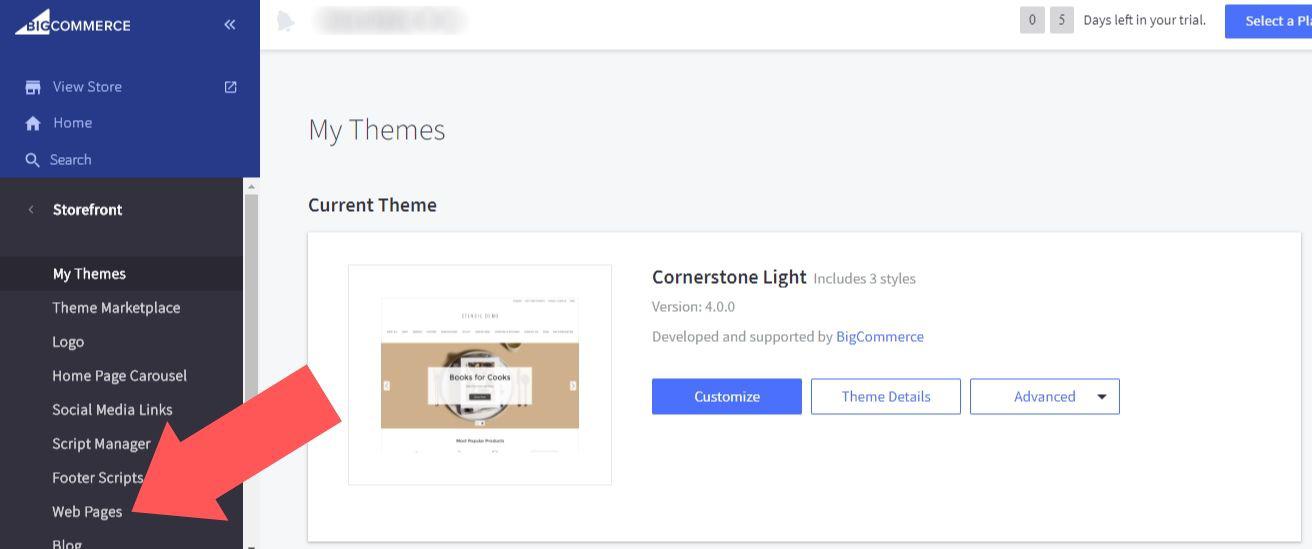The height and width of the screenshot is (549, 1312).
Task: Open the View Store link
Action: coord(87,87)
